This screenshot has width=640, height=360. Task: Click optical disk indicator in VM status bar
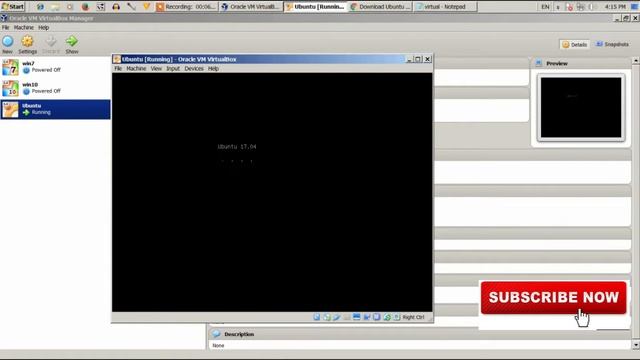point(327,317)
